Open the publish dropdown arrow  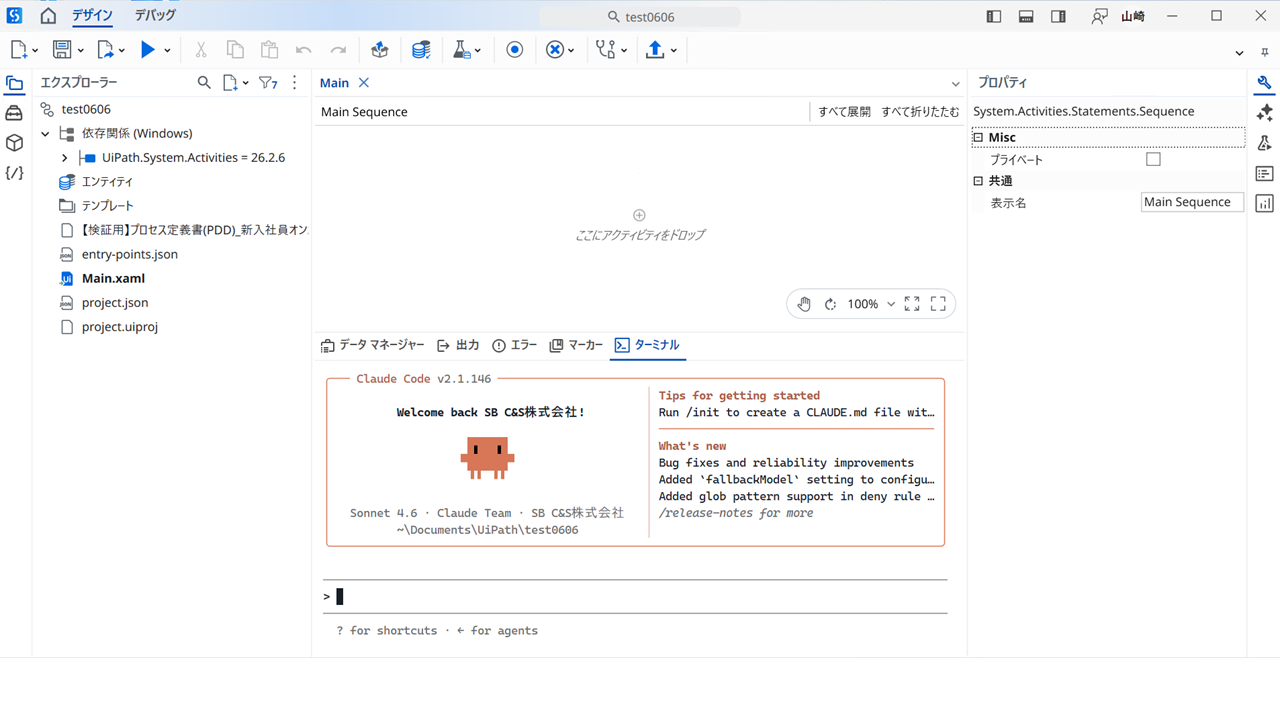pos(674,50)
